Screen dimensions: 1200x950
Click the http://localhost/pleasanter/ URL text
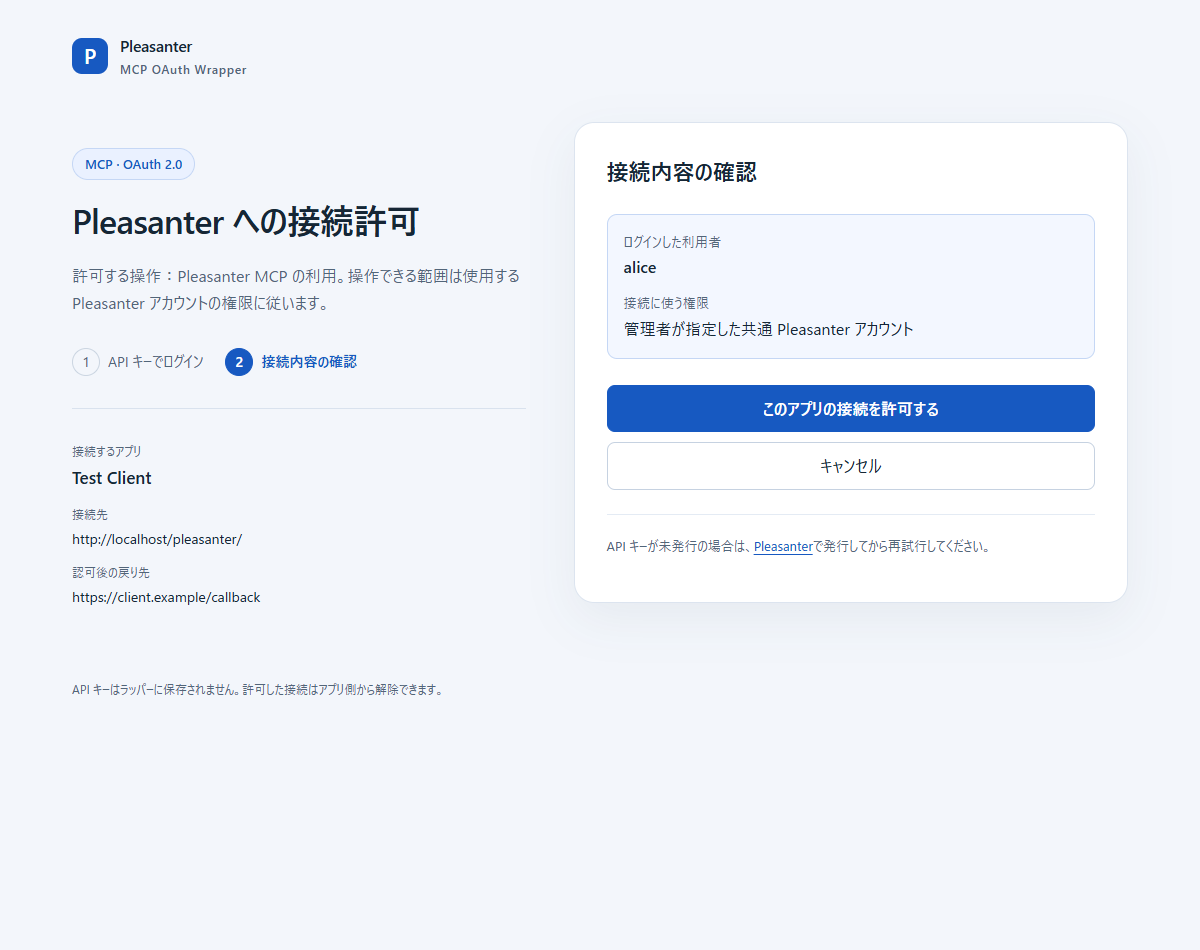(157, 539)
